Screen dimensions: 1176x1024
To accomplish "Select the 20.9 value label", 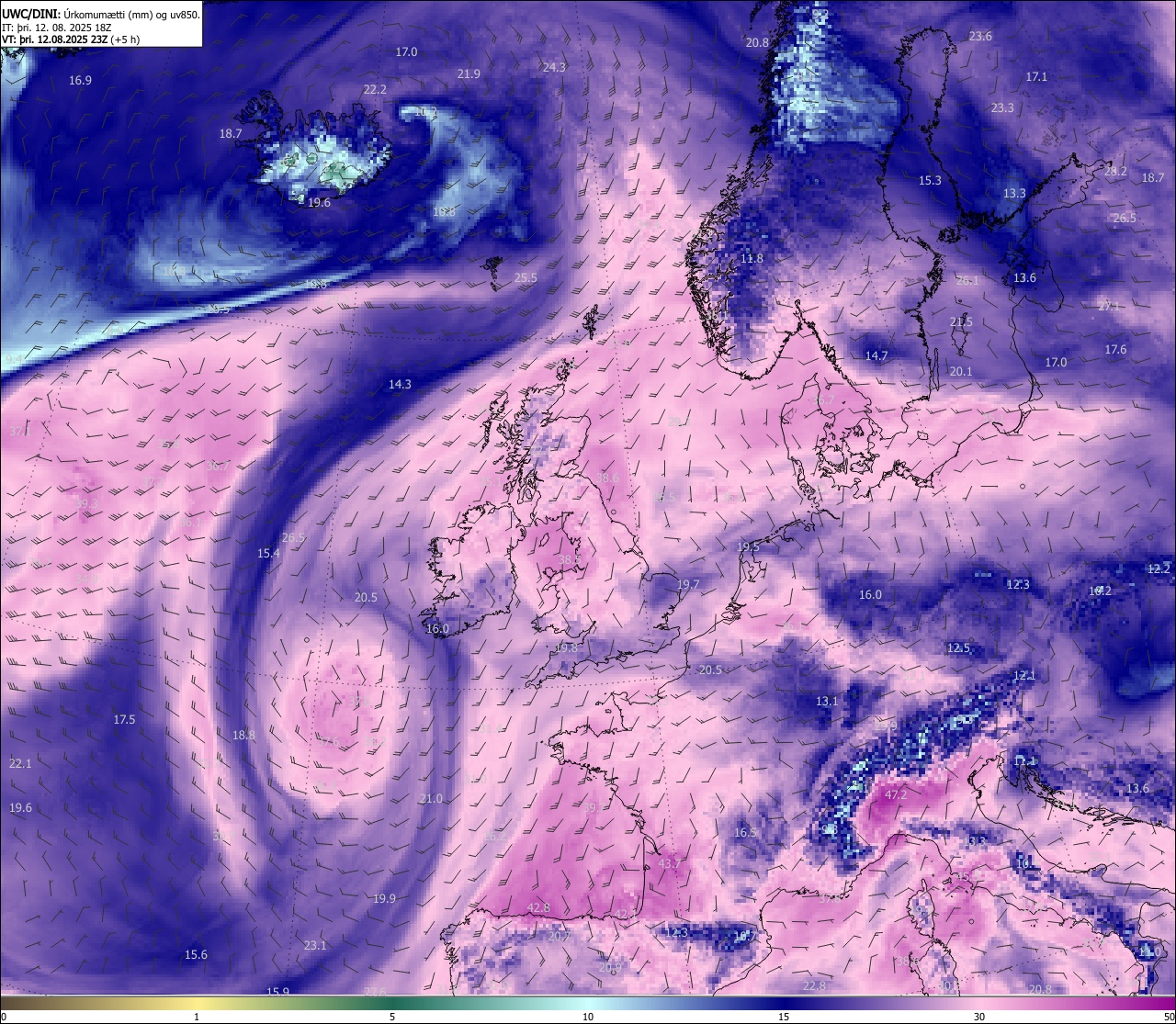I will (610, 968).
